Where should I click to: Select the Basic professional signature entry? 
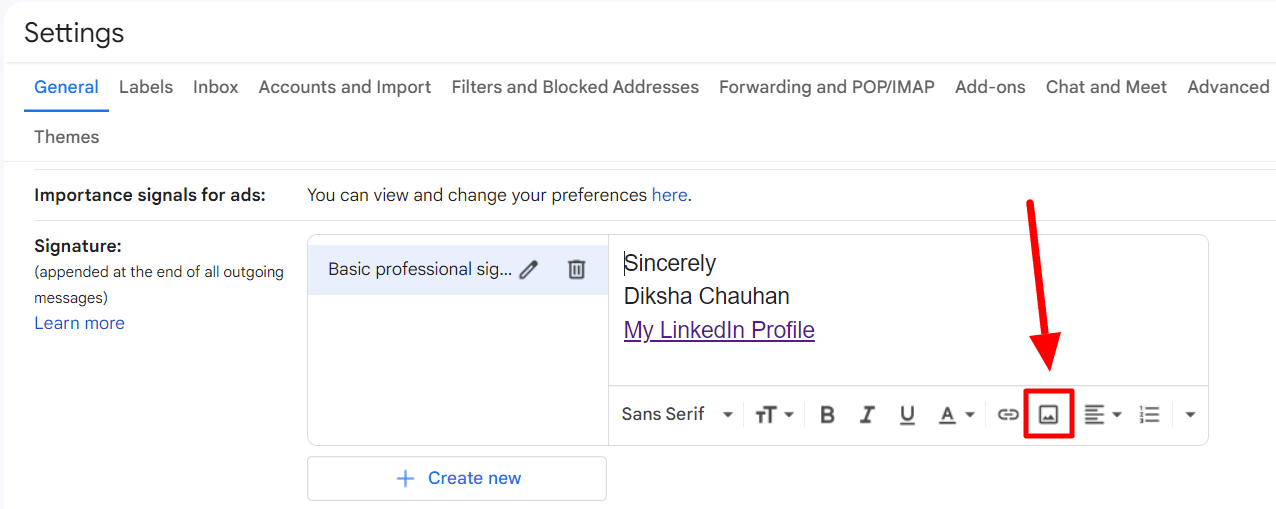[419, 269]
